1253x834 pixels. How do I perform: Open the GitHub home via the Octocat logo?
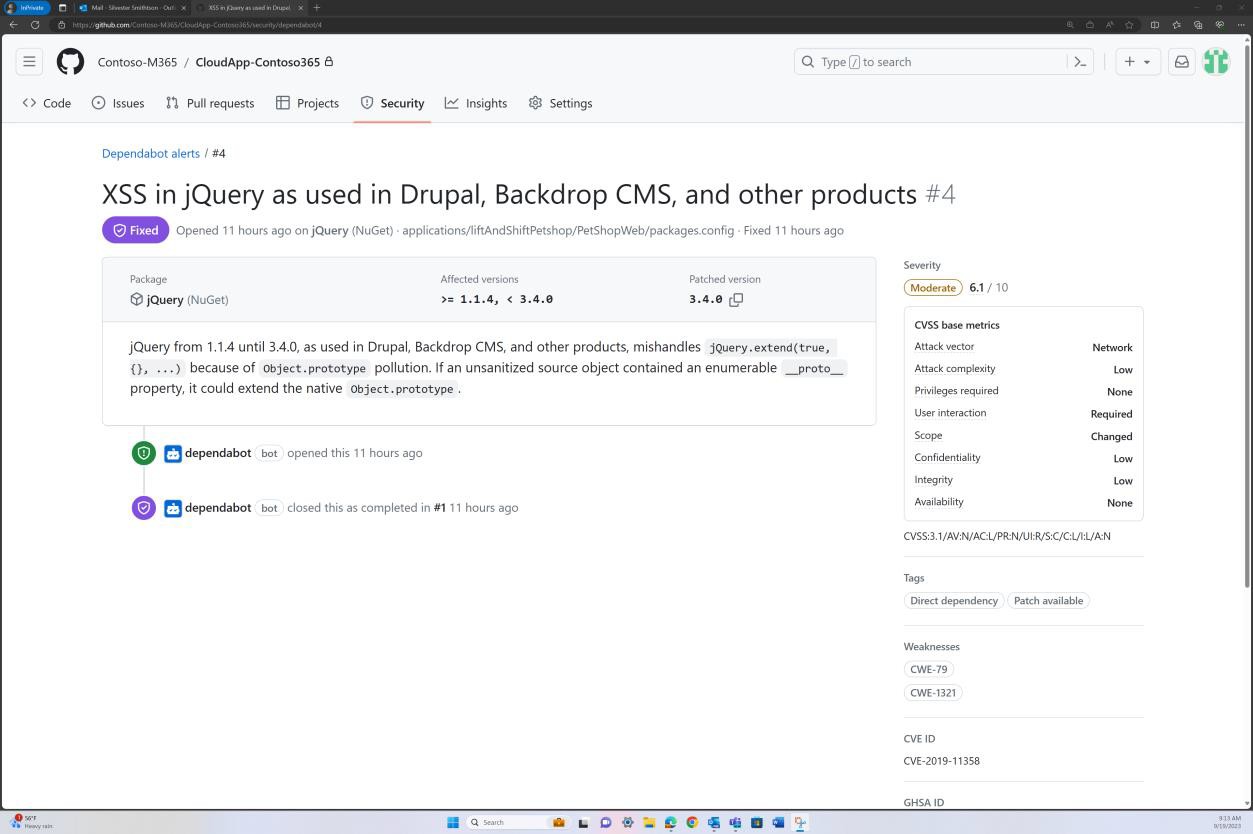pos(70,61)
